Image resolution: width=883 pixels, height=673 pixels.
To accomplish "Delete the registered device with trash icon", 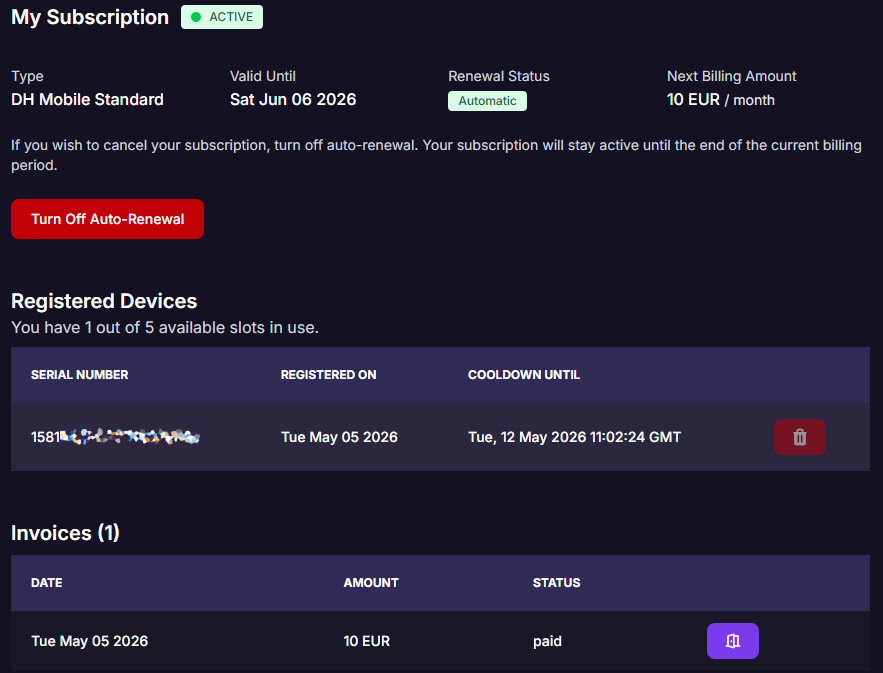I will coord(800,437).
